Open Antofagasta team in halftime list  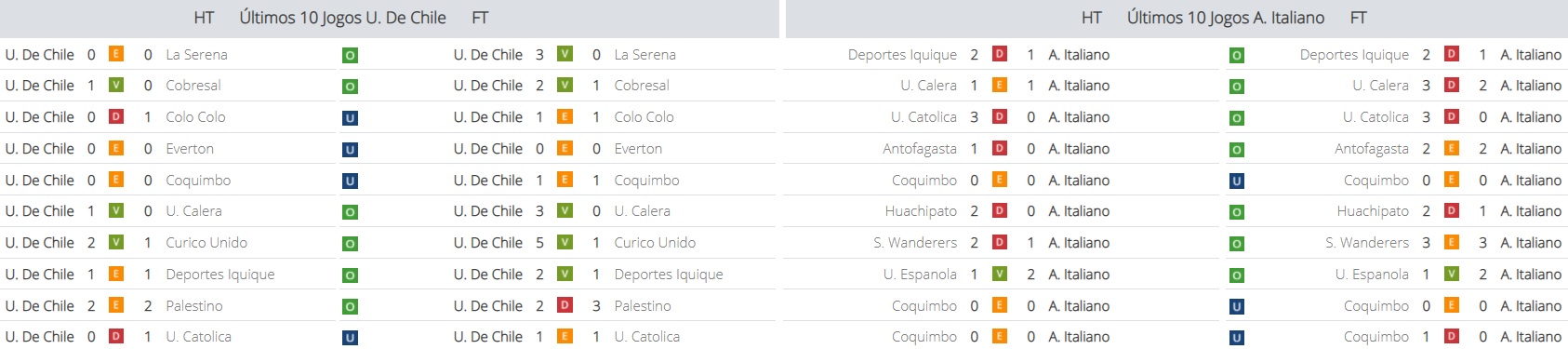(919, 148)
